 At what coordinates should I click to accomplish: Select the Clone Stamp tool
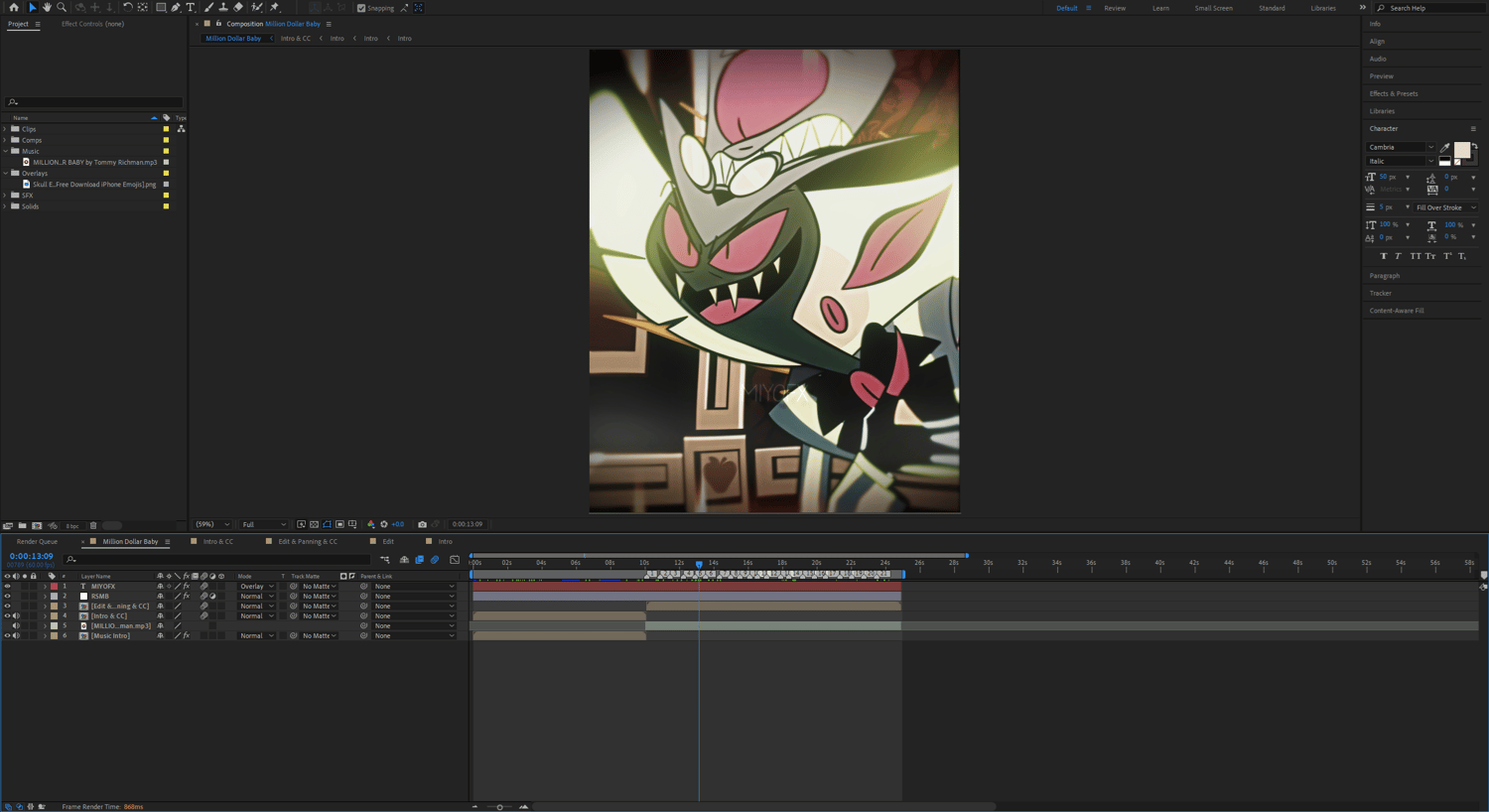(x=223, y=7)
